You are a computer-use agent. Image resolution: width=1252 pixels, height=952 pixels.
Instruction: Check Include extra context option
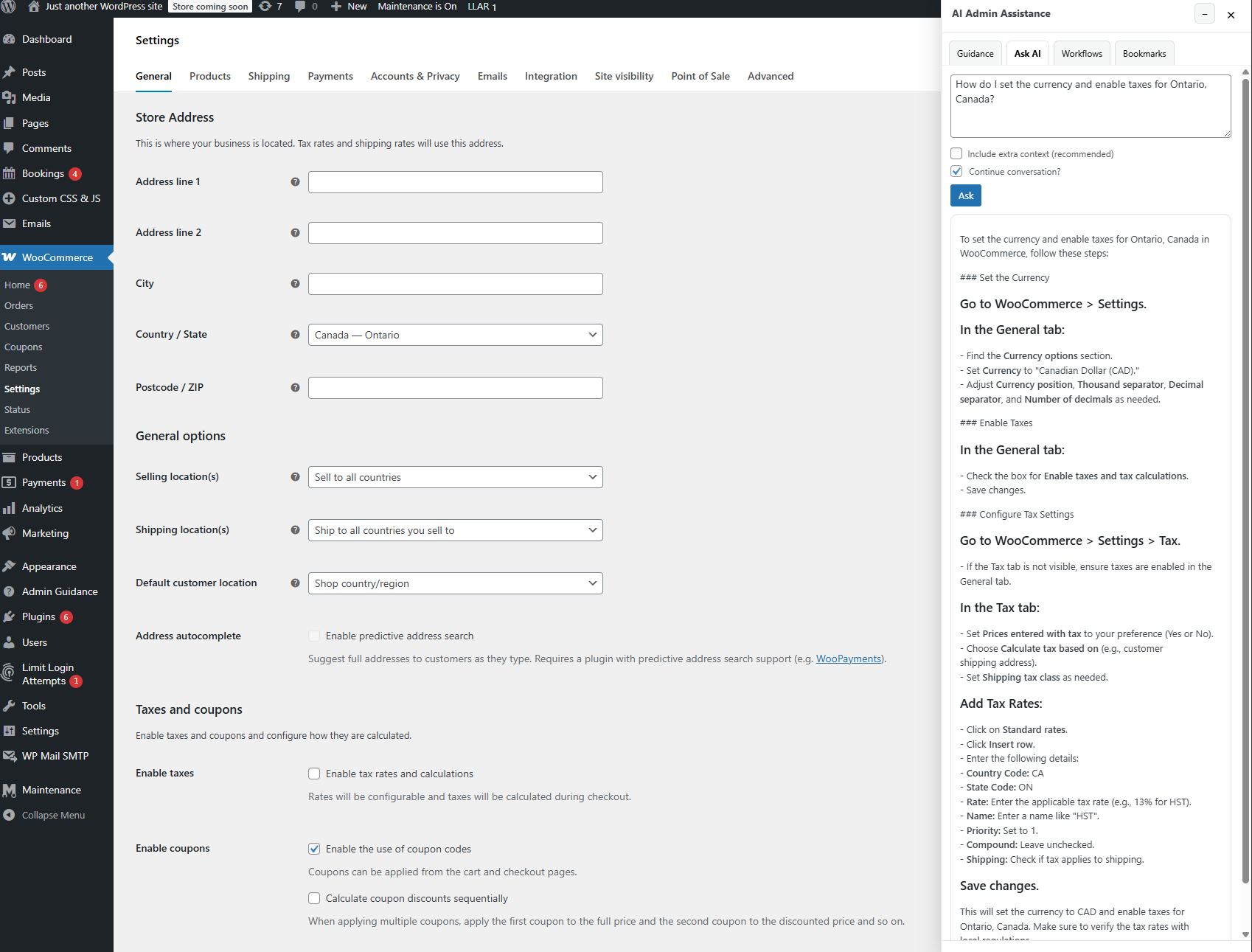tap(956, 153)
